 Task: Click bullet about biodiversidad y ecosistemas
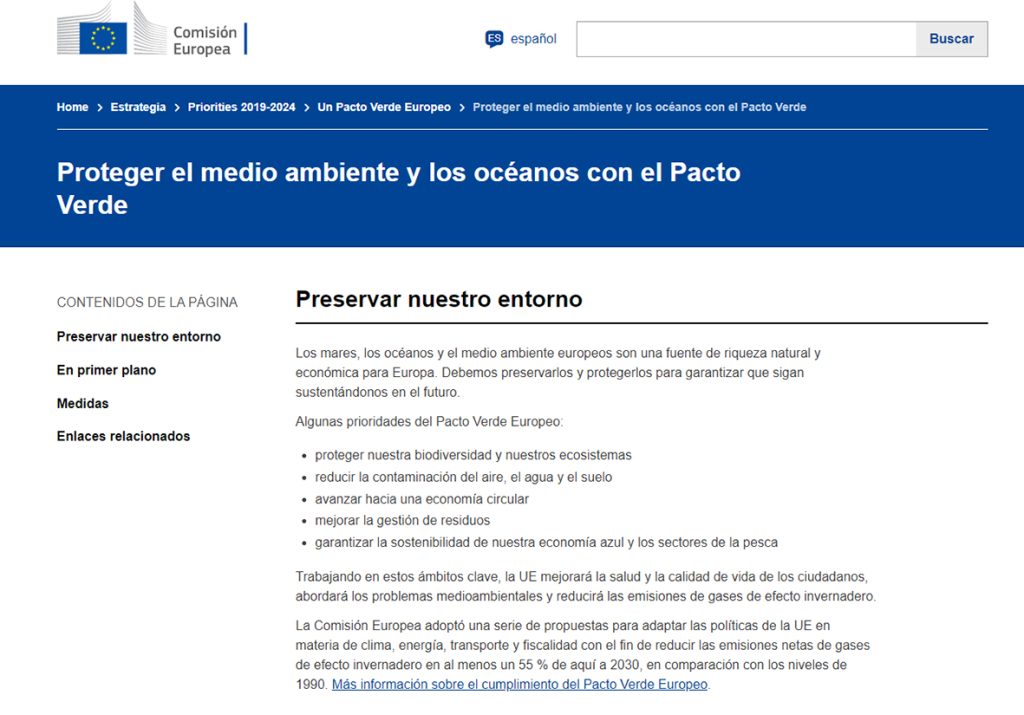click(x=473, y=455)
